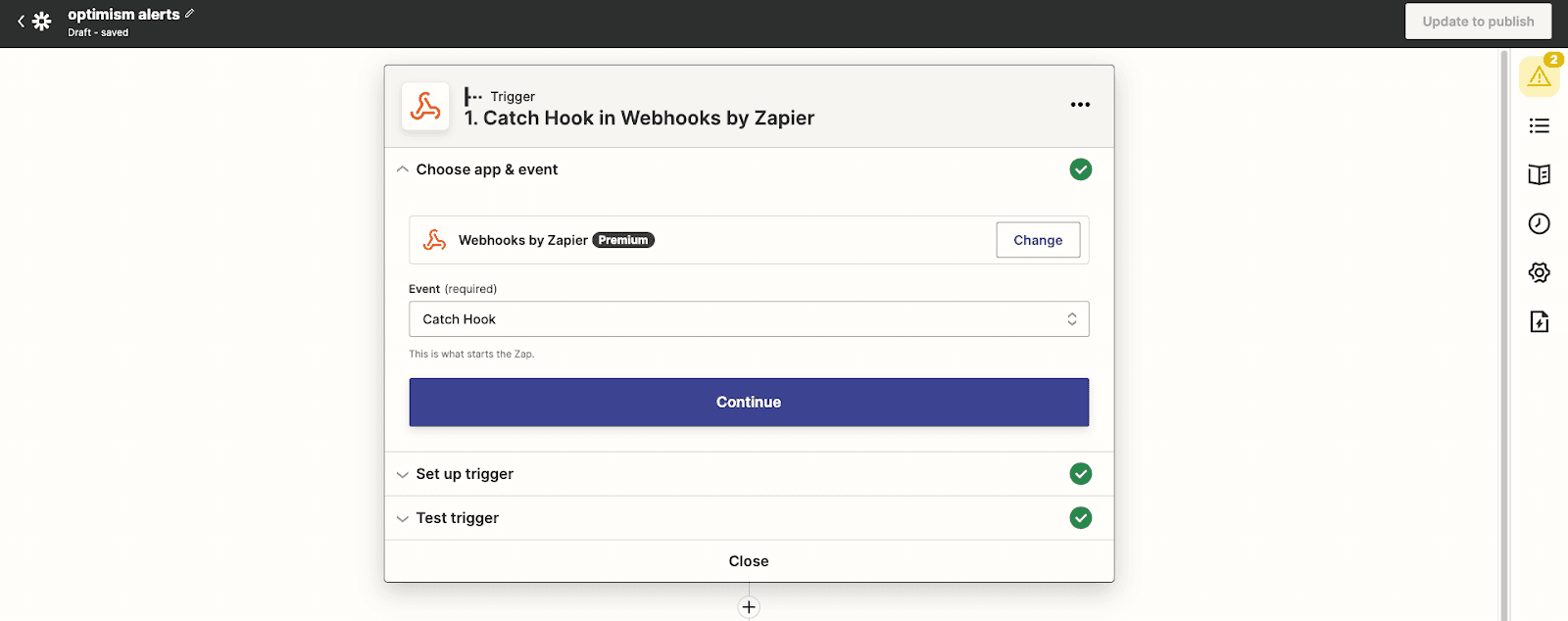Click the Webhooks app icon in header

(x=425, y=107)
